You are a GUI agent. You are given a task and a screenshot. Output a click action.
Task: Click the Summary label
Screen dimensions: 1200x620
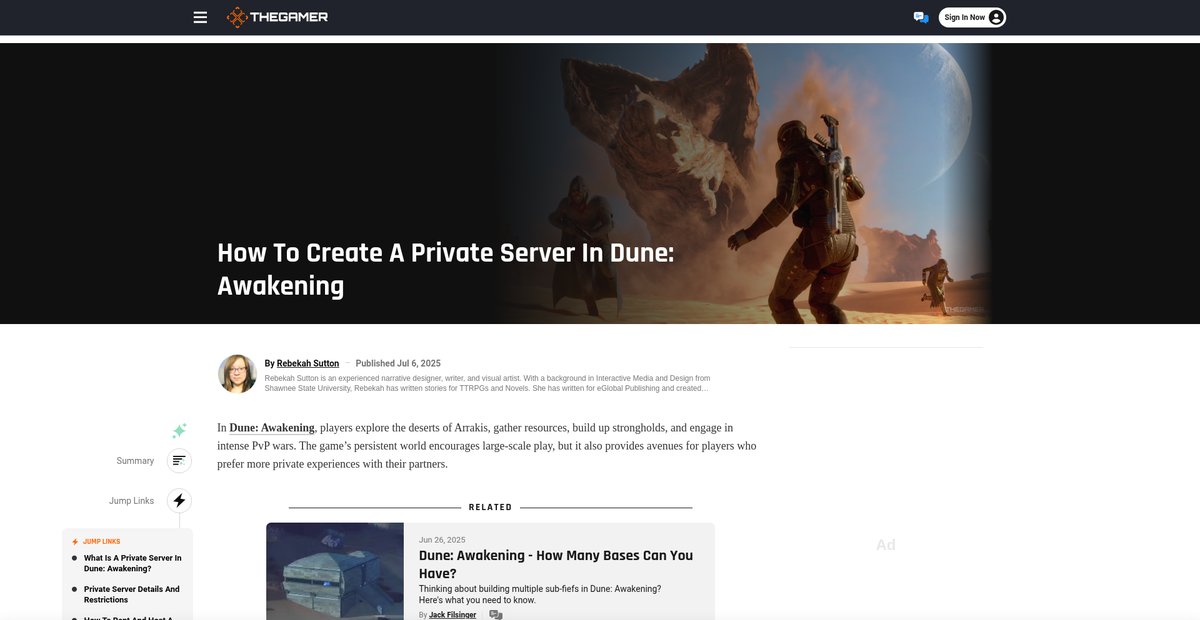point(135,461)
